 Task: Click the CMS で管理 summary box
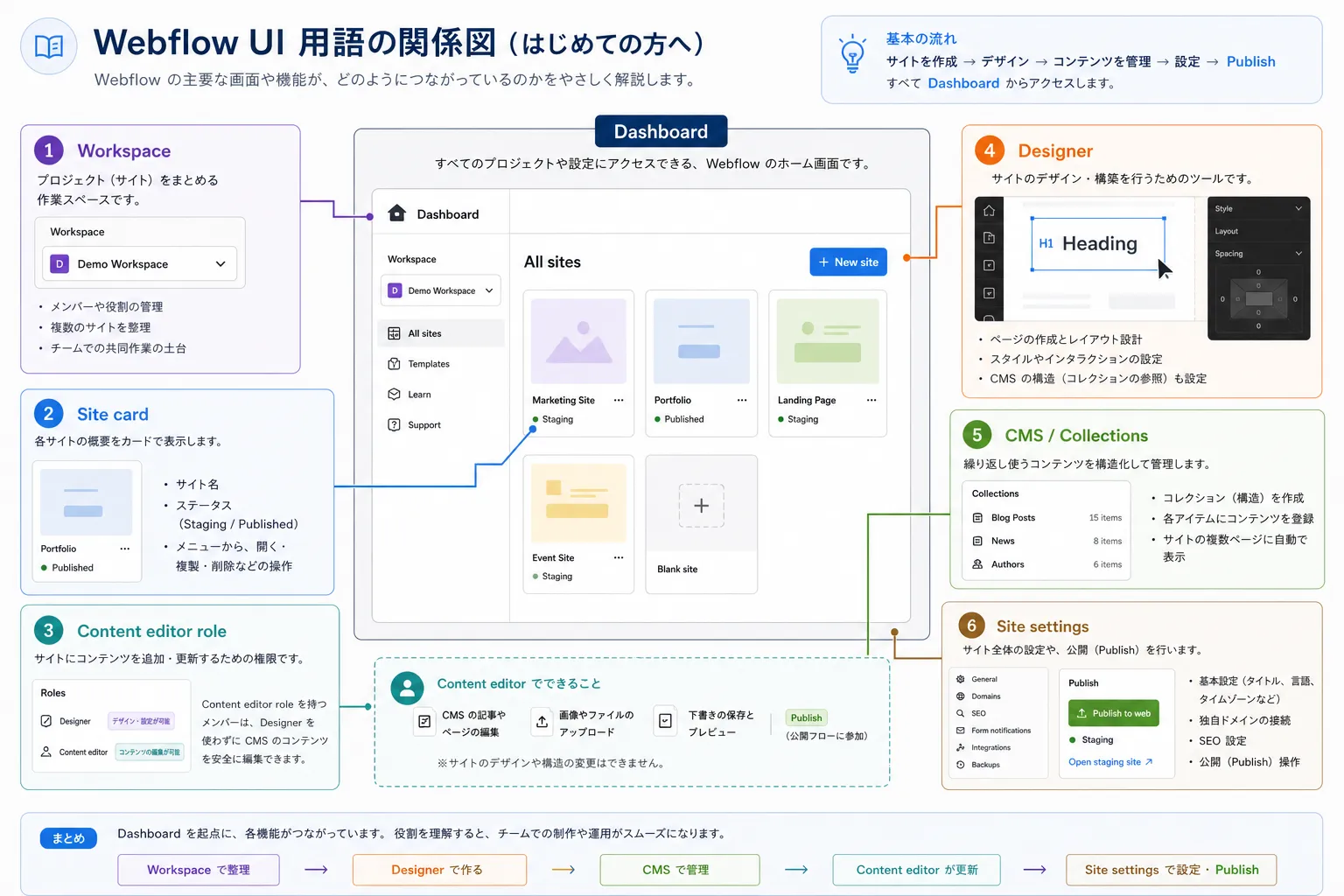pos(680,870)
